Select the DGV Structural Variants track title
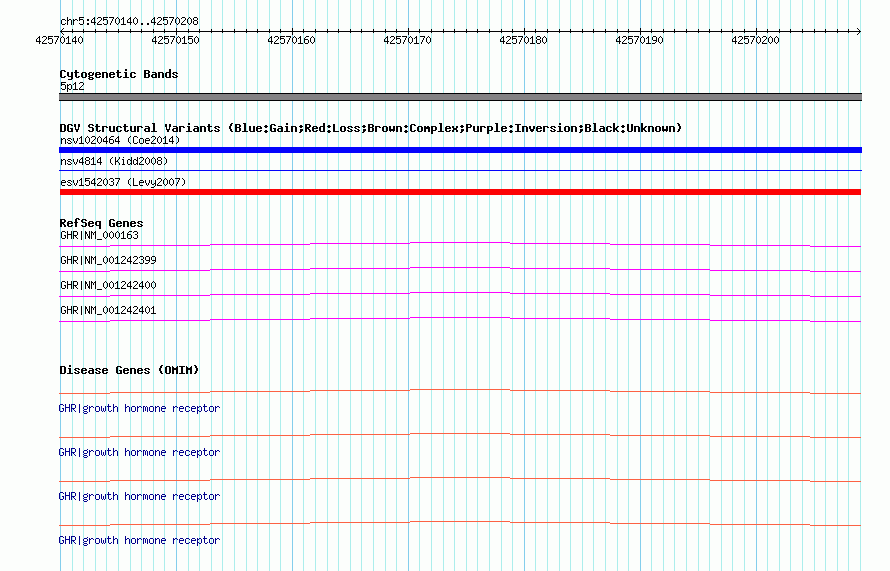 [x=371, y=128]
